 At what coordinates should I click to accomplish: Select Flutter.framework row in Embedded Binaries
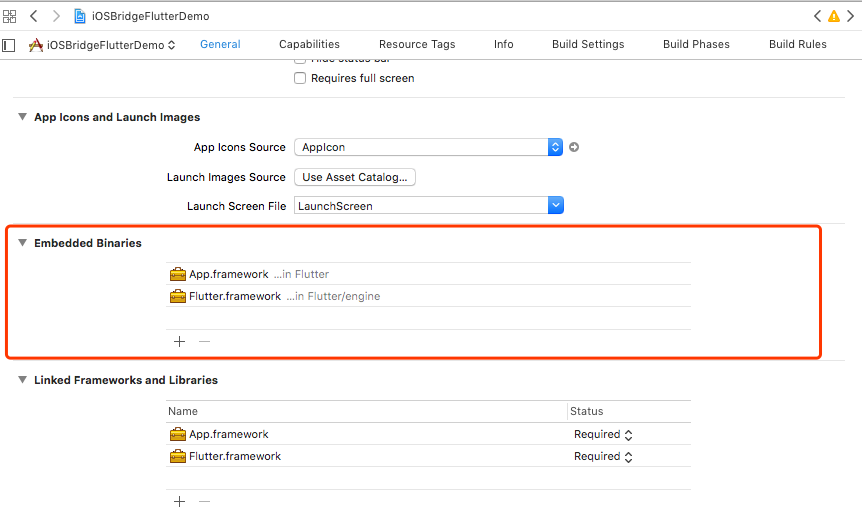(428, 296)
